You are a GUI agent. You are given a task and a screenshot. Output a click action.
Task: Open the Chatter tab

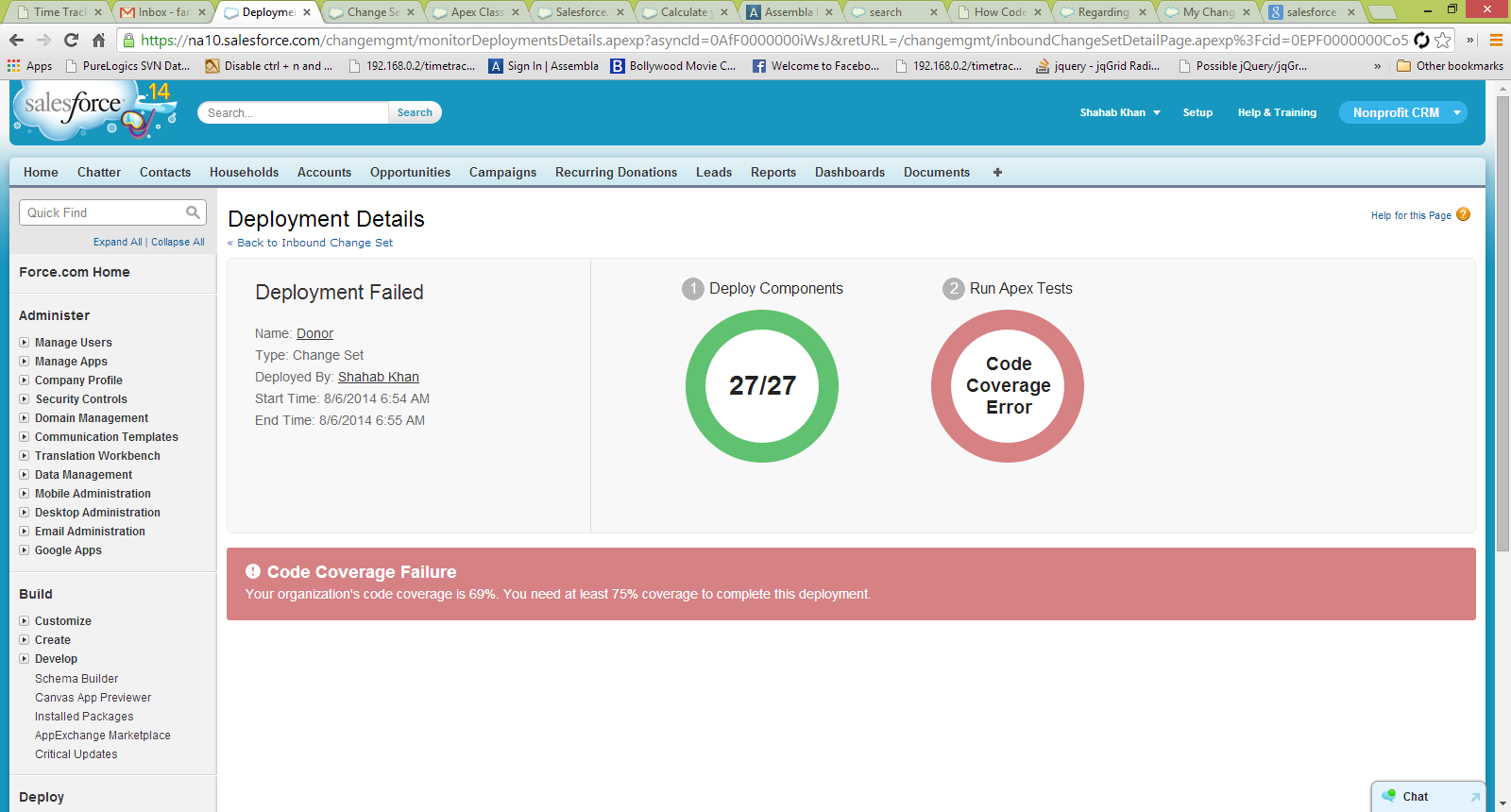[x=99, y=172]
